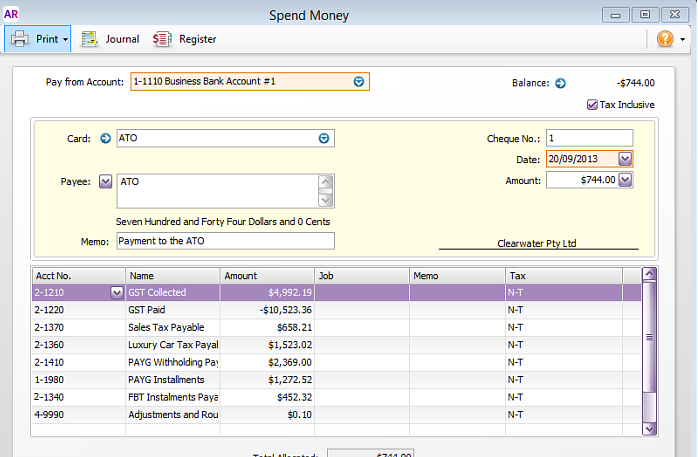
Task: Toggle the Tax Inclusive checkbox
Action: tap(592, 105)
